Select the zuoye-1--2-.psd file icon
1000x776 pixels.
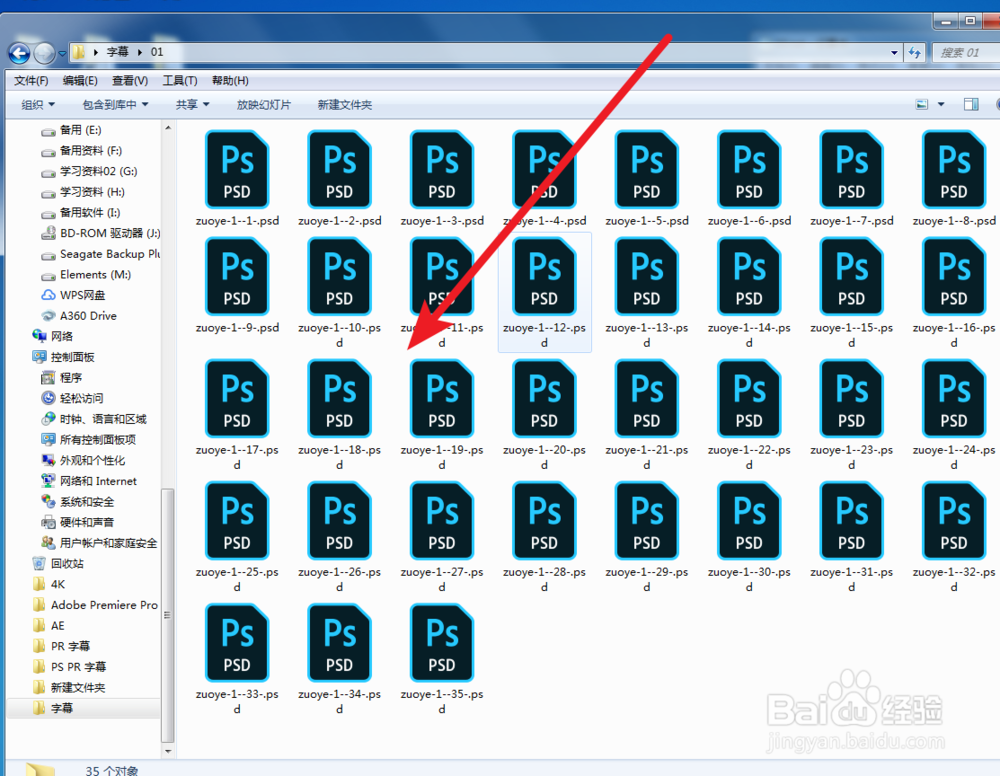tap(339, 170)
